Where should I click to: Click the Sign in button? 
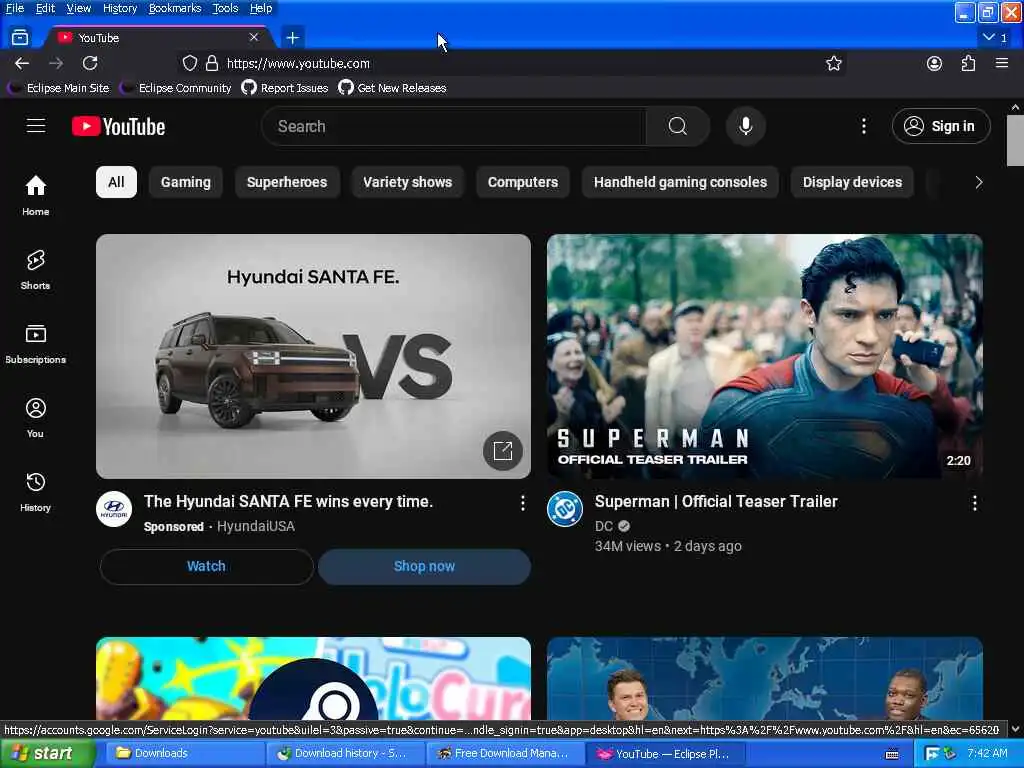pyautogui.click(x=940, y=126)
